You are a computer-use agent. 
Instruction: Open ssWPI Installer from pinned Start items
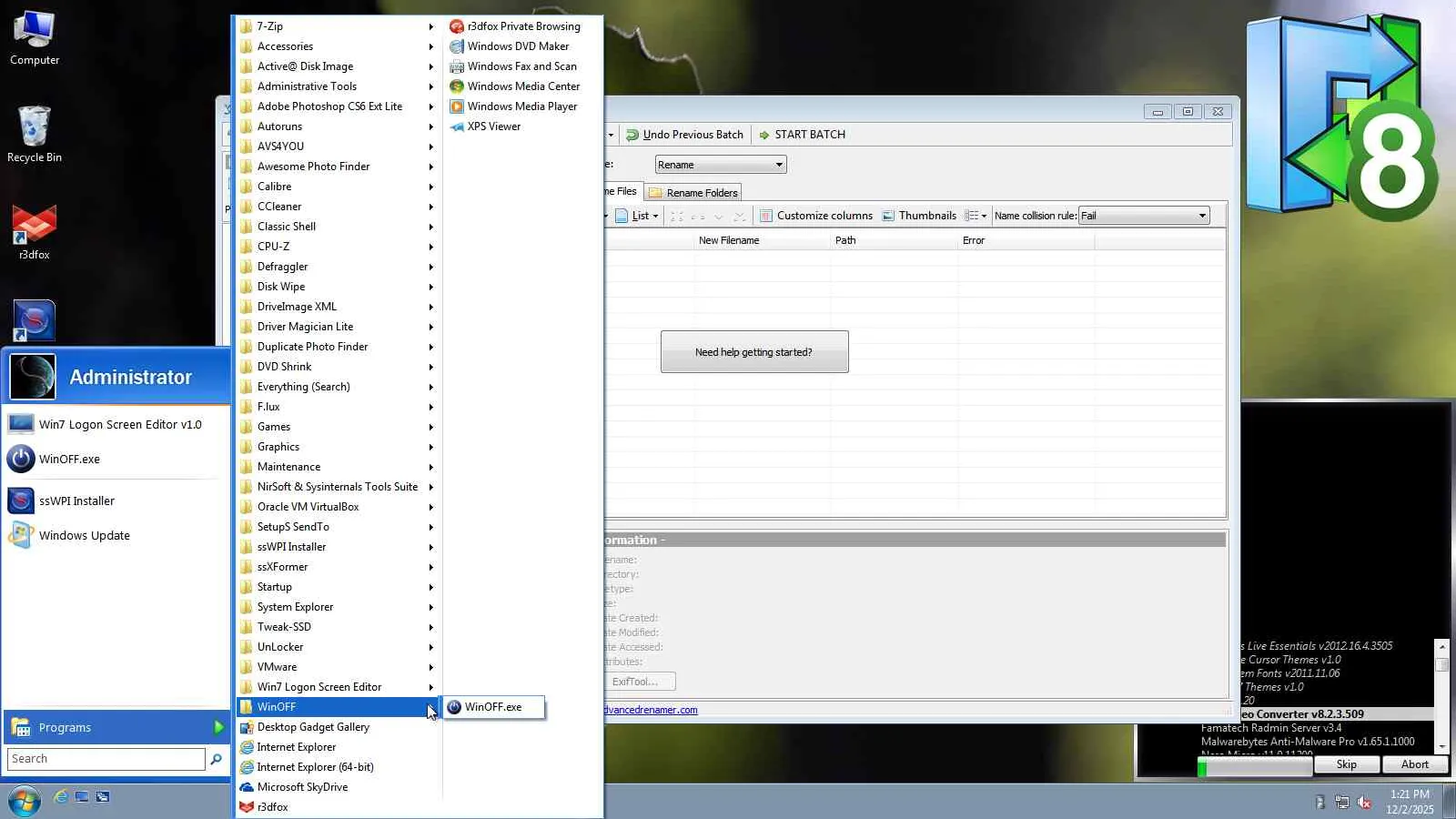click(116, 500)
